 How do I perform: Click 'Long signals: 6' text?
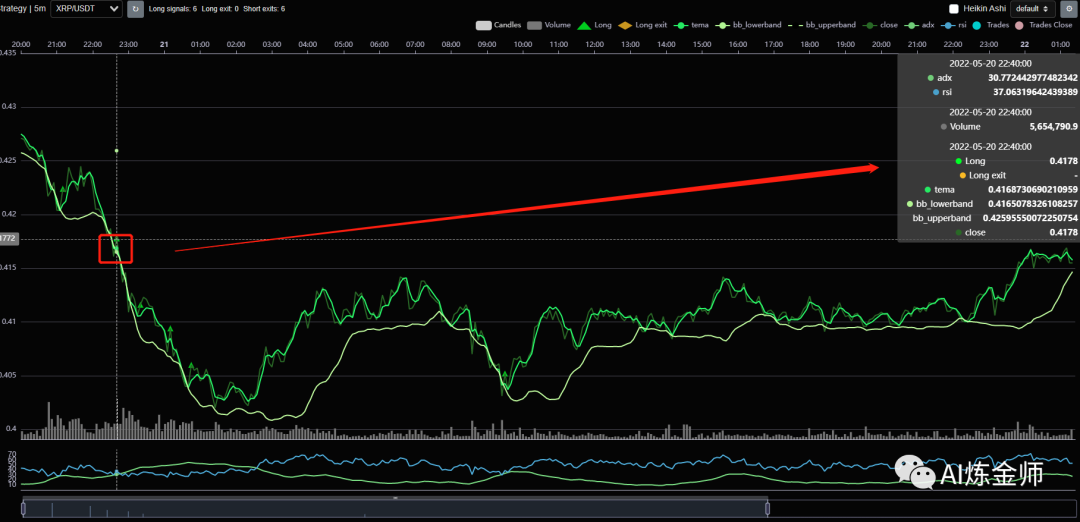tap(173, 9)
